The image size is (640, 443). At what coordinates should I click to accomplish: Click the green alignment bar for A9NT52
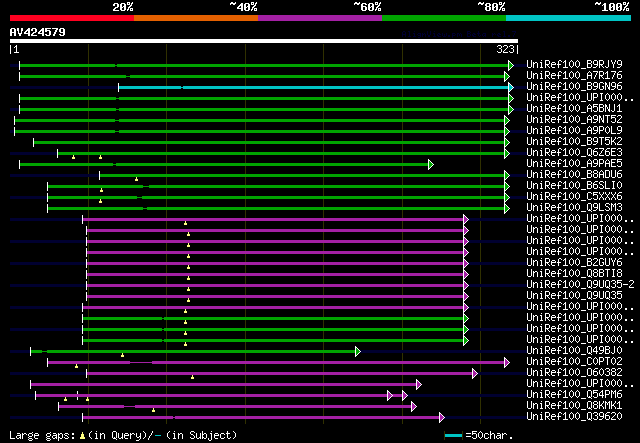(x=260, y=120)
